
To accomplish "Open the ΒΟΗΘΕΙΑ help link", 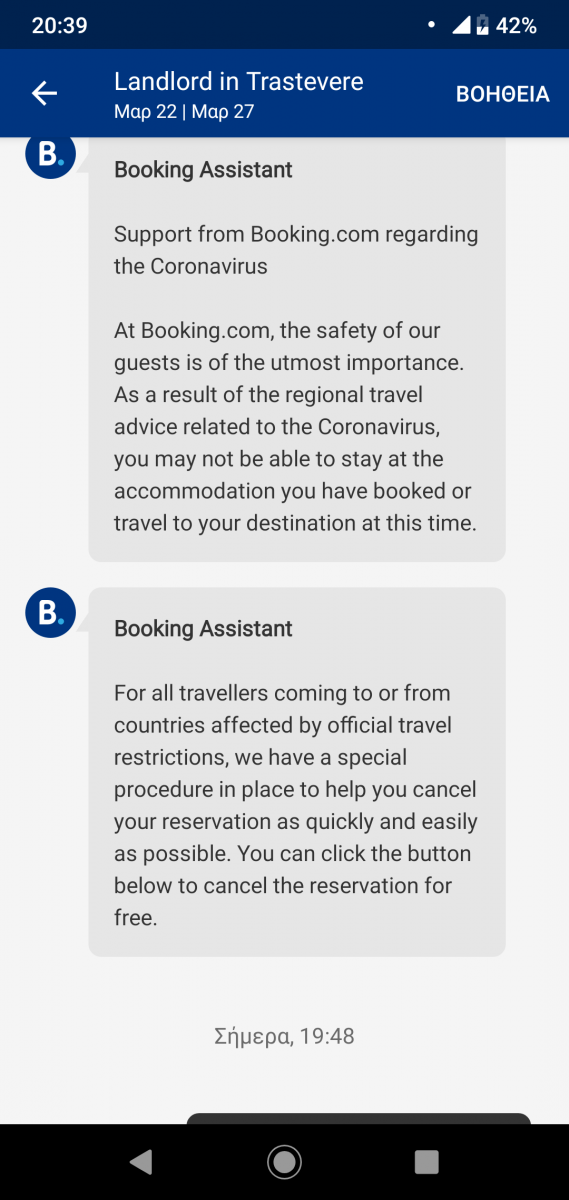I will click(503, 95).
